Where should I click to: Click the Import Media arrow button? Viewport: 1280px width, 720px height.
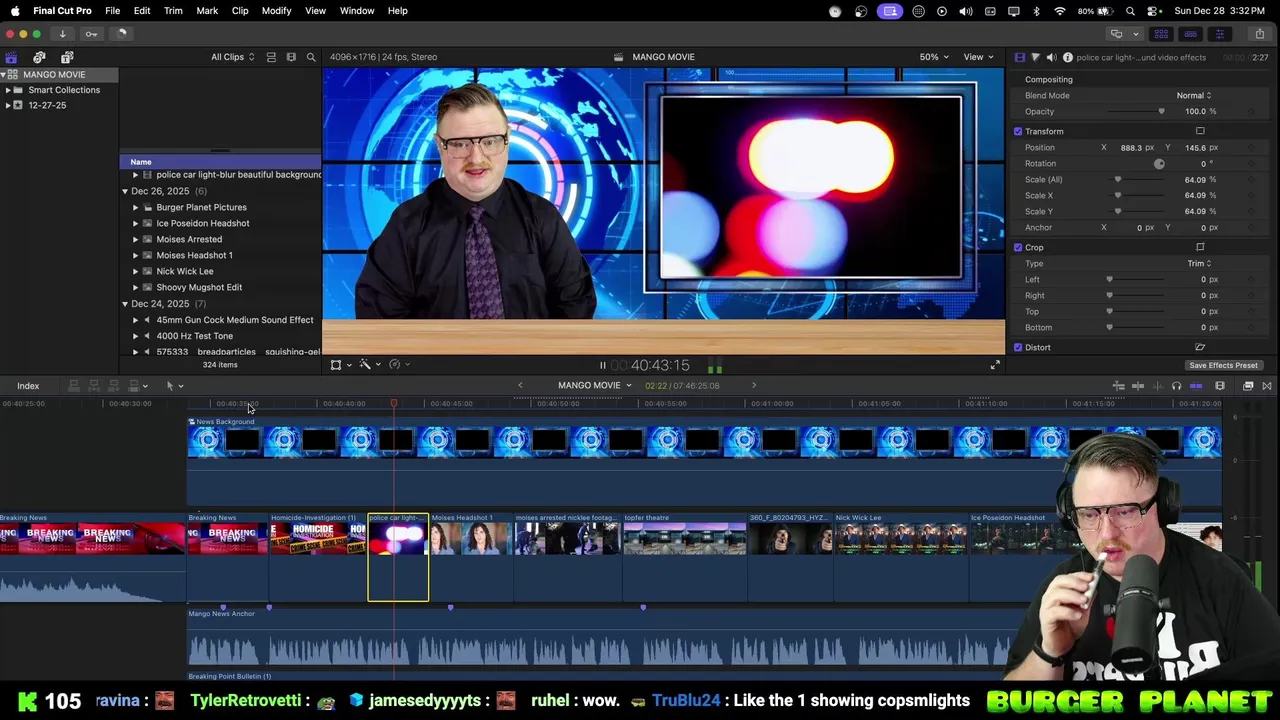[62, 34]
